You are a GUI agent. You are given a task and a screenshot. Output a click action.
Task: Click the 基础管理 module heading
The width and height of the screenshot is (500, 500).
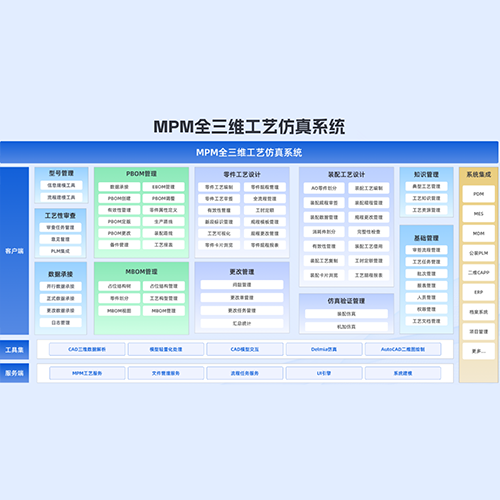pyautogui.click(x=426, y=238)
